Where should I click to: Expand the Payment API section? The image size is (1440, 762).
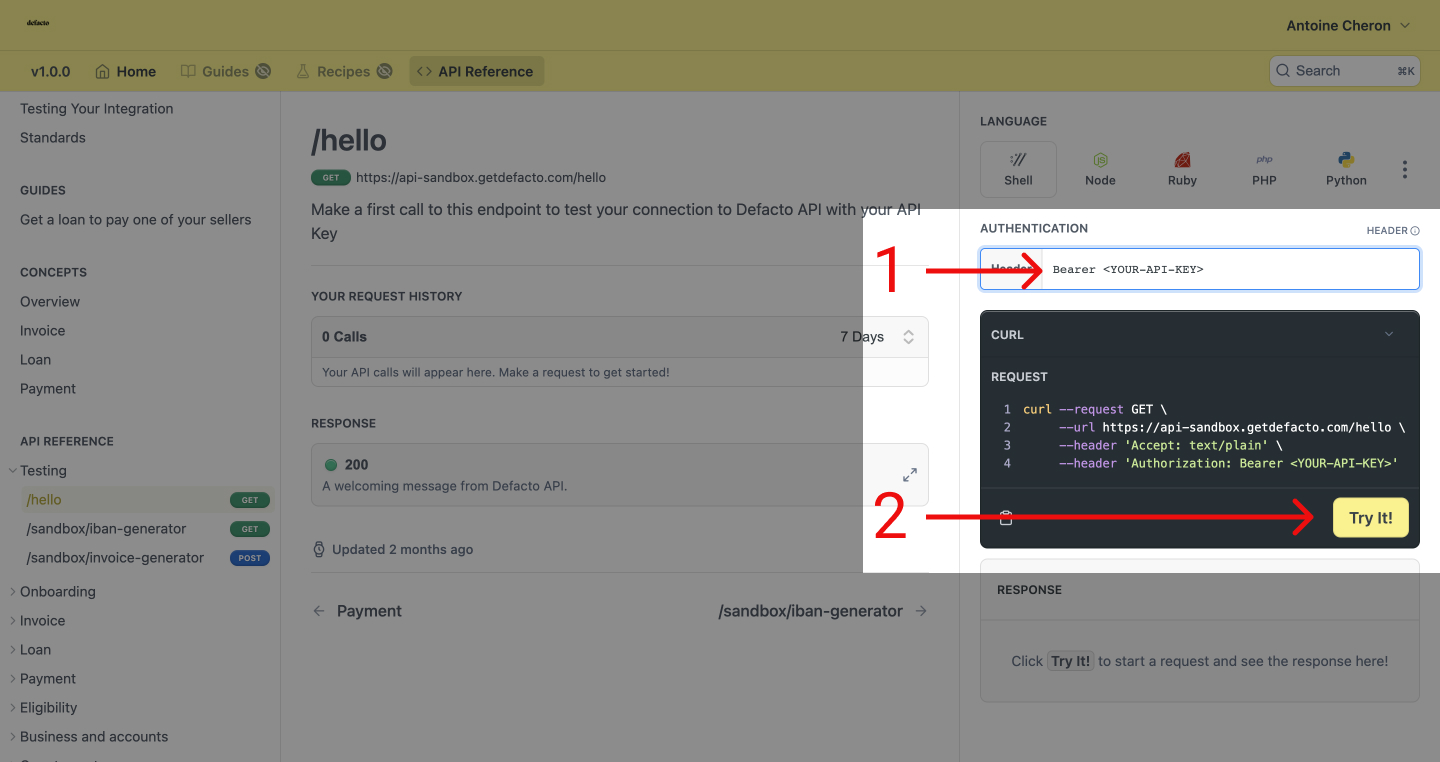point(42,678)
